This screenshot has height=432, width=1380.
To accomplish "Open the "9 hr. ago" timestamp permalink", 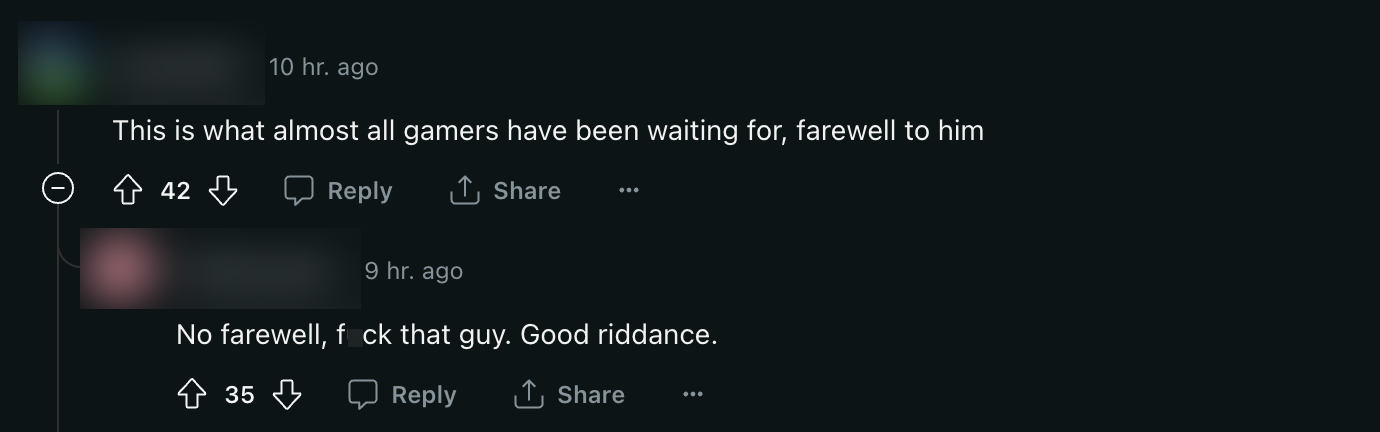I will click(x=413, y=270).
